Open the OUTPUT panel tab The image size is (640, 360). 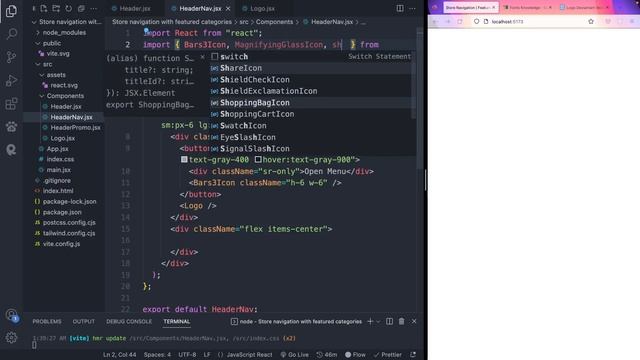point(84,322)
